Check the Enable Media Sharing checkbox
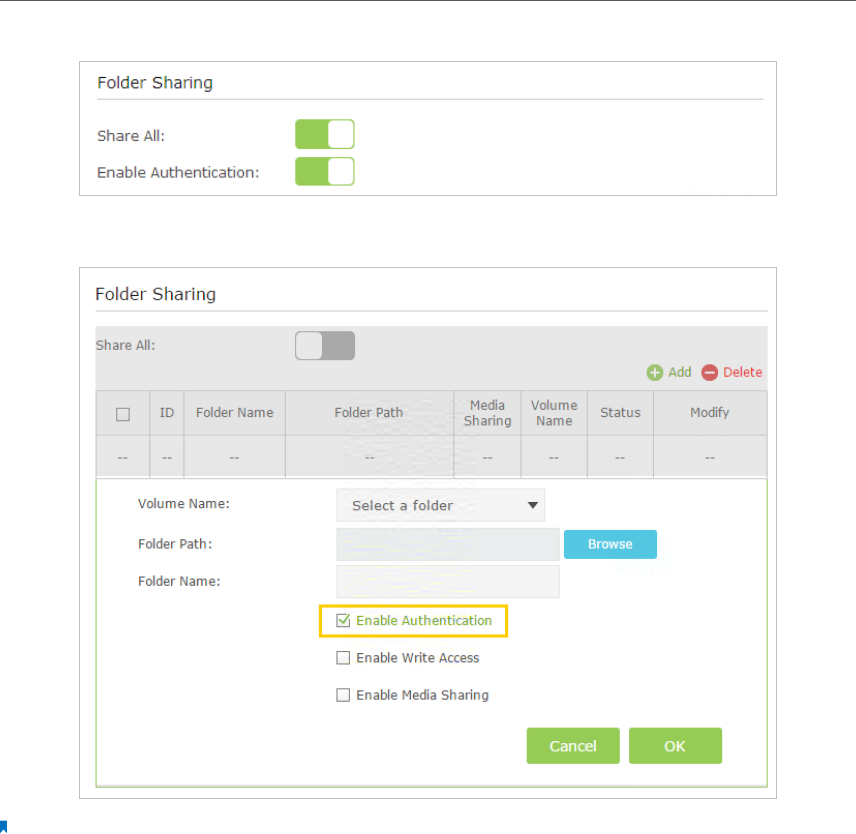Viewport: 856px width, 834px height. pos(344,695)
